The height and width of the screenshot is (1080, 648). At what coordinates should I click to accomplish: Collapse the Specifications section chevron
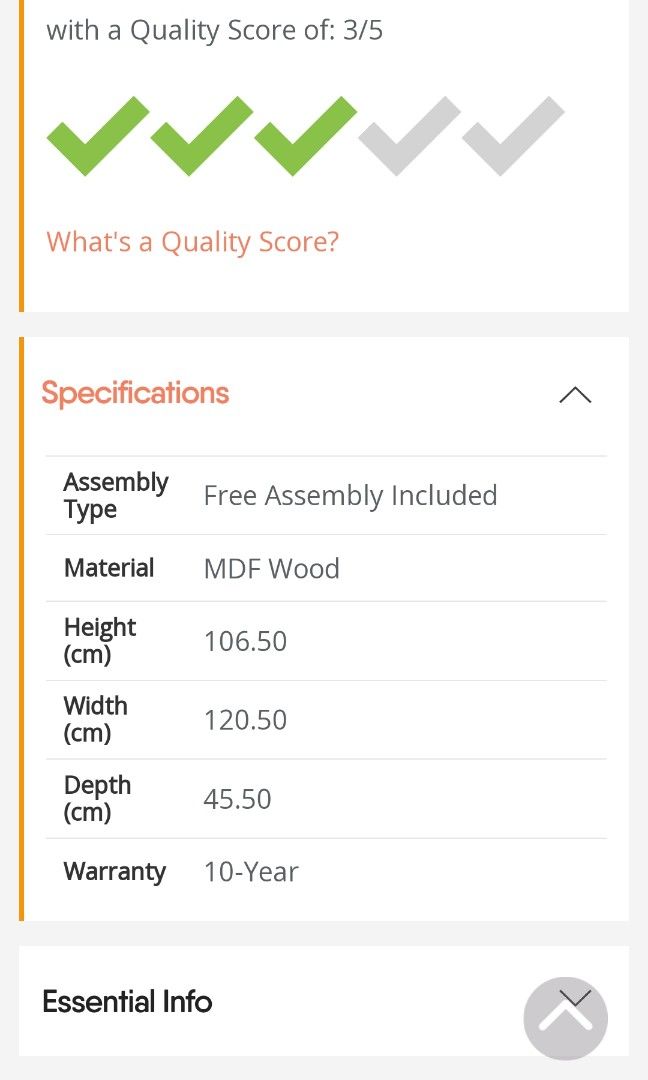pos(575,394)
